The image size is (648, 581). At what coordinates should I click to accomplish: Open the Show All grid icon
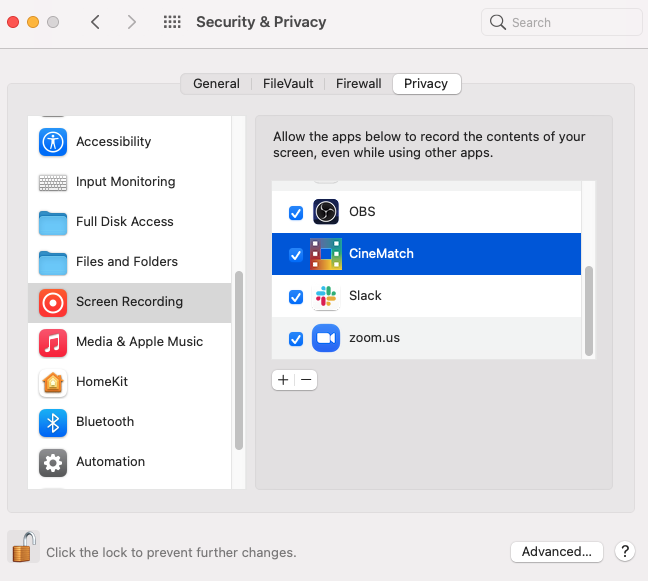pos(172,22)
